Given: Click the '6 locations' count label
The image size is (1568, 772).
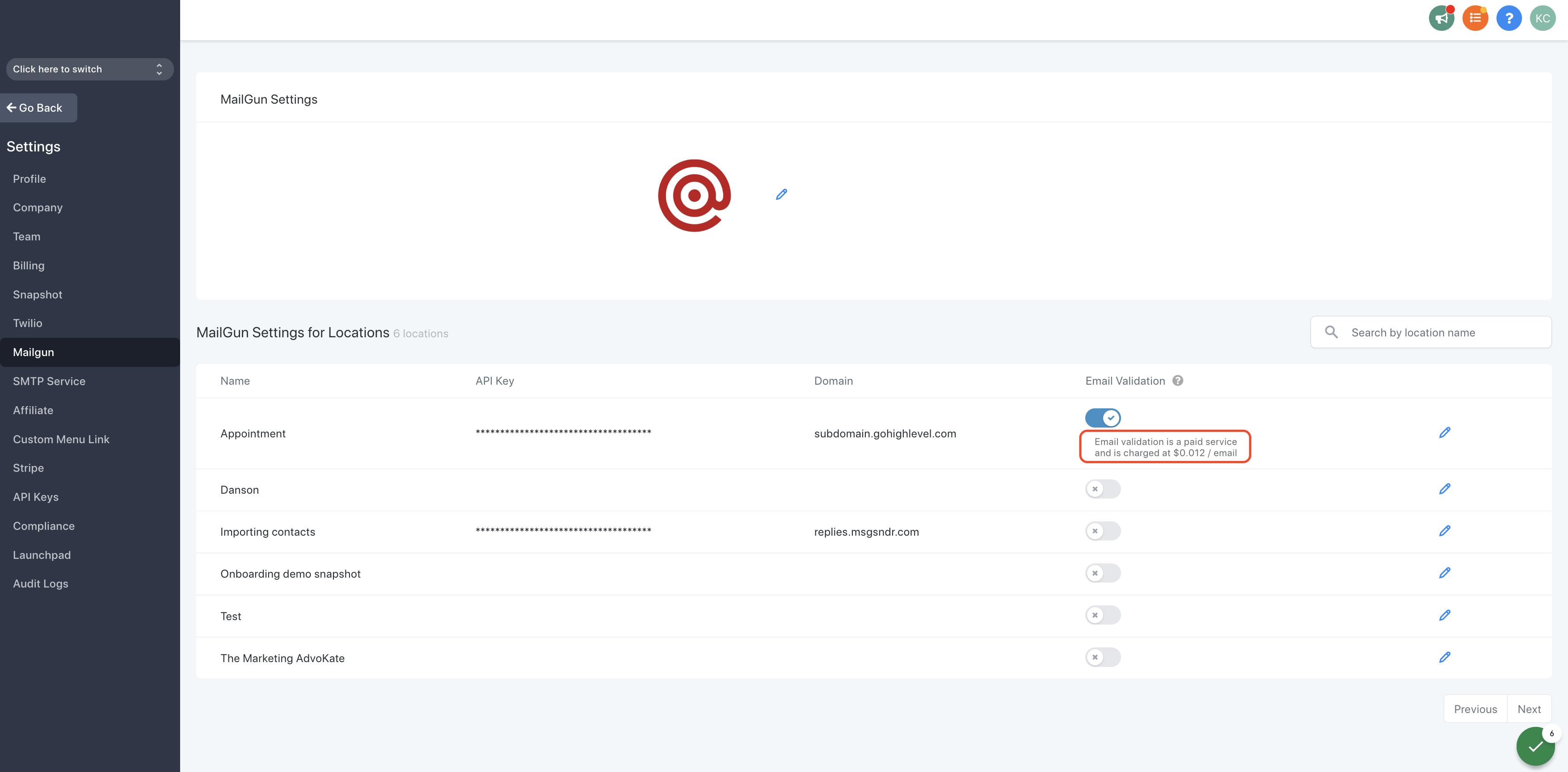Looking at the screenshot, I should pyautogui.click(x=421, y=334).
